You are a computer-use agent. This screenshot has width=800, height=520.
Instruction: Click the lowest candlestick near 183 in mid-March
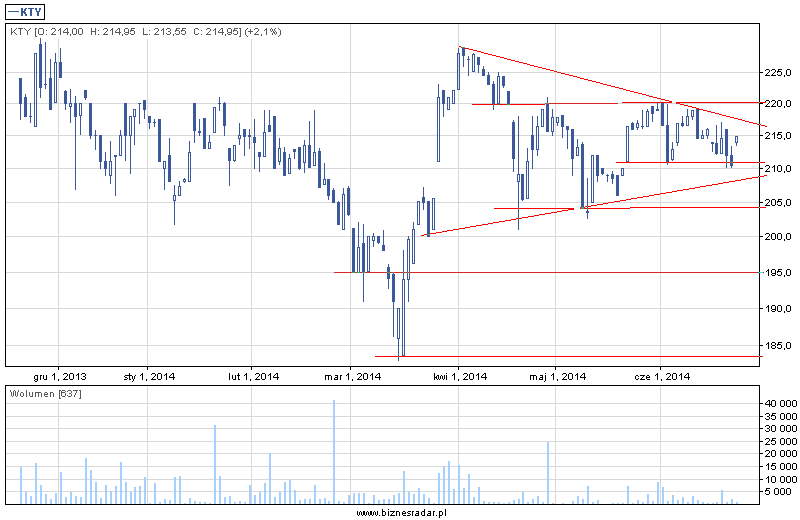(x=398, y=334)
